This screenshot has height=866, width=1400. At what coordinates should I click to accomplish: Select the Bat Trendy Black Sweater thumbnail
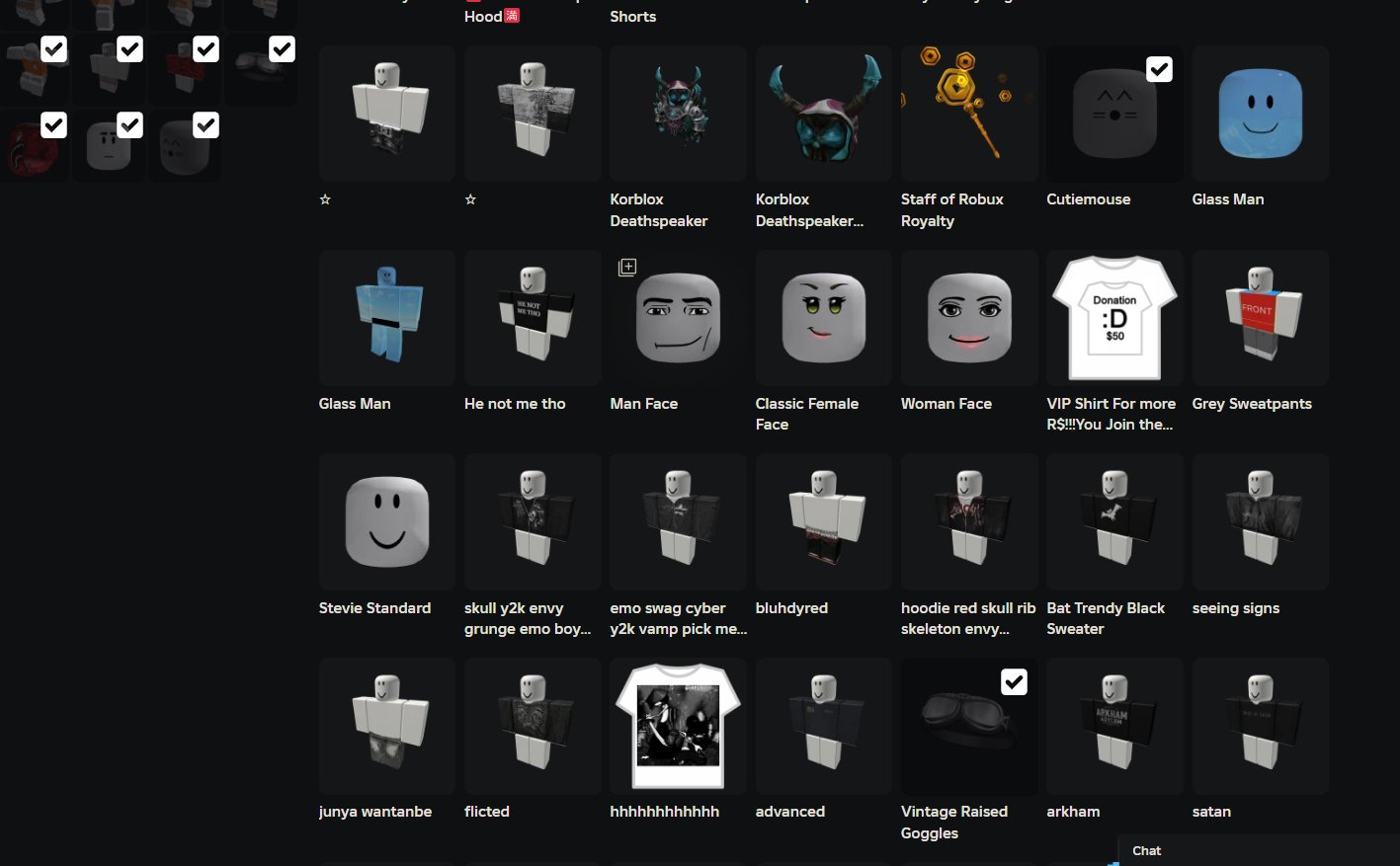1114,522
